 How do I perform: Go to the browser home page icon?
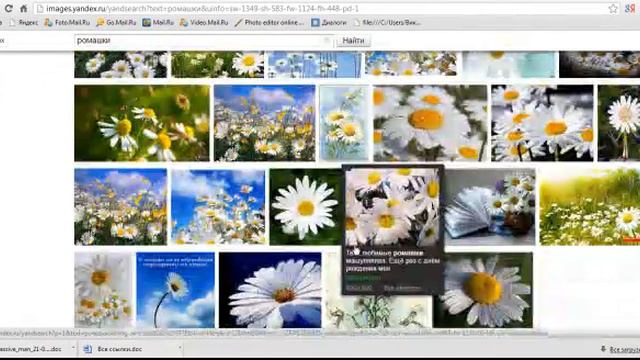pos(23,8)
